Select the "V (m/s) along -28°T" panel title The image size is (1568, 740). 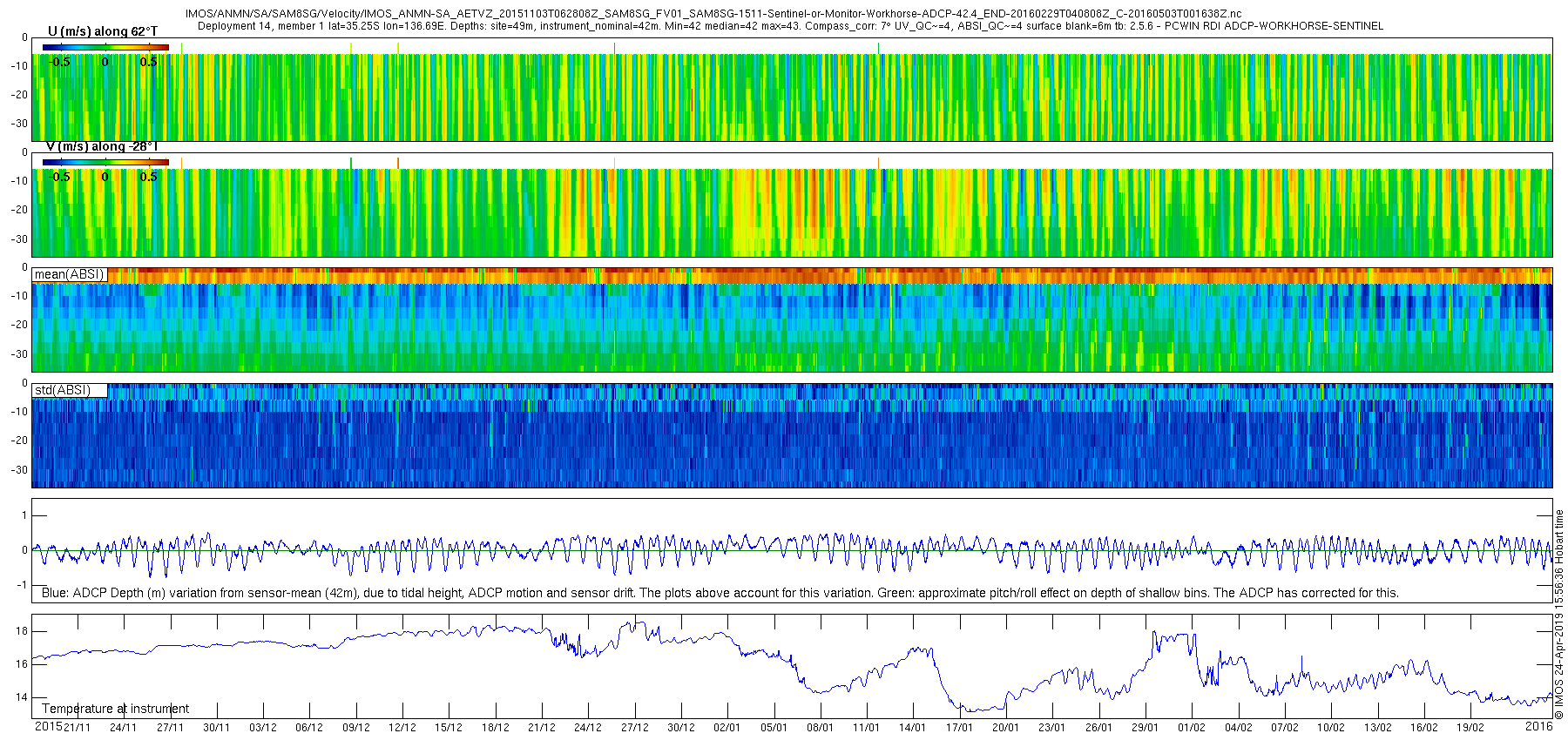[102, 146]
